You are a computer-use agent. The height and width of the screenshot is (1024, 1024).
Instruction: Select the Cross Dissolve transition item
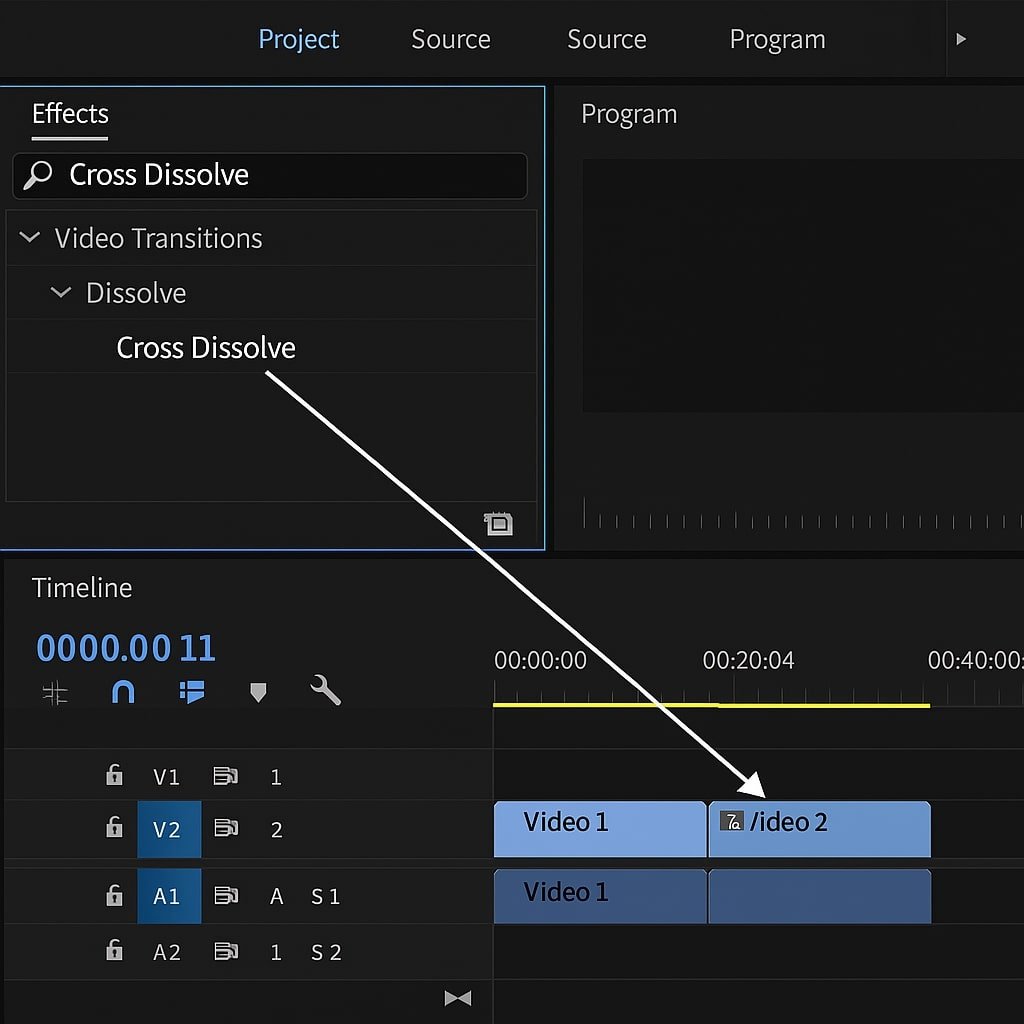pos(206,347)
